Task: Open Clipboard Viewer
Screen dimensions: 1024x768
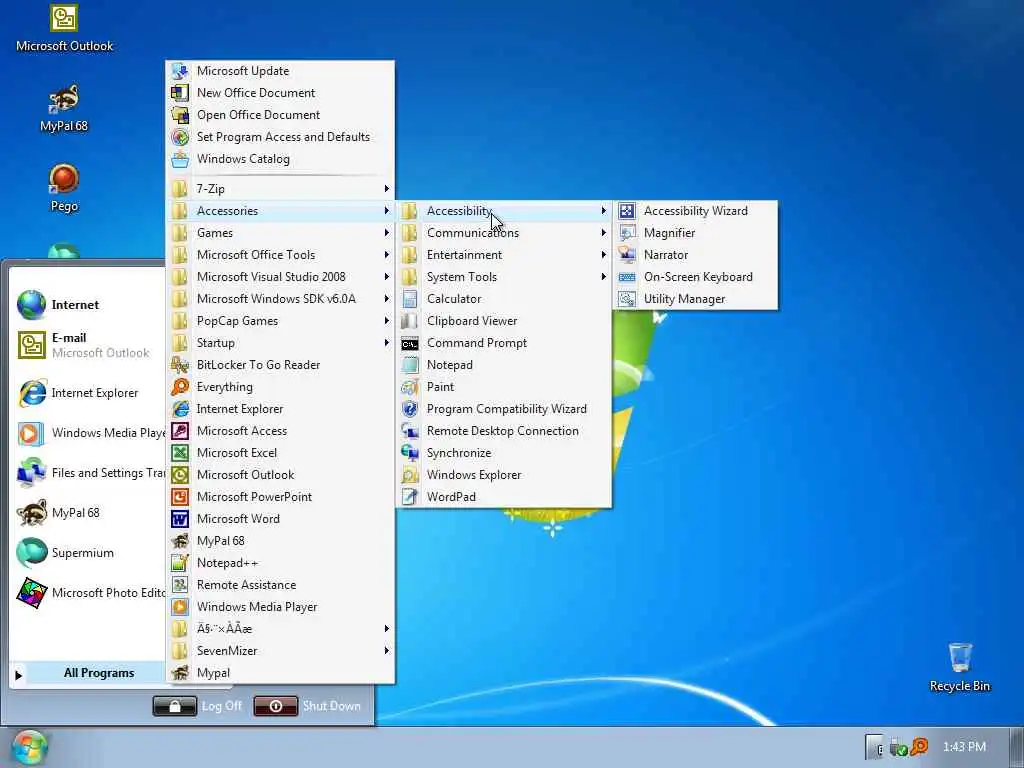Action: (x=504, y=321)
